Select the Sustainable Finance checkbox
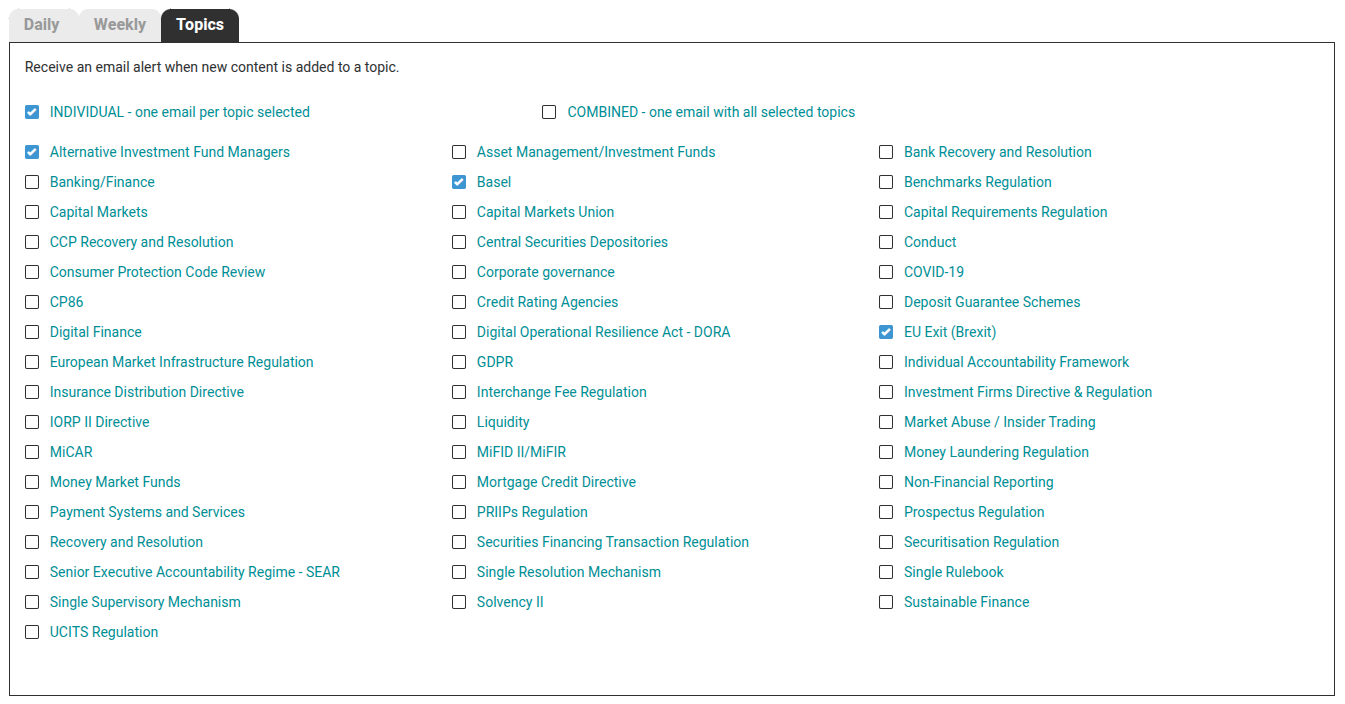1345x704 pixels. tap(886, 602)
